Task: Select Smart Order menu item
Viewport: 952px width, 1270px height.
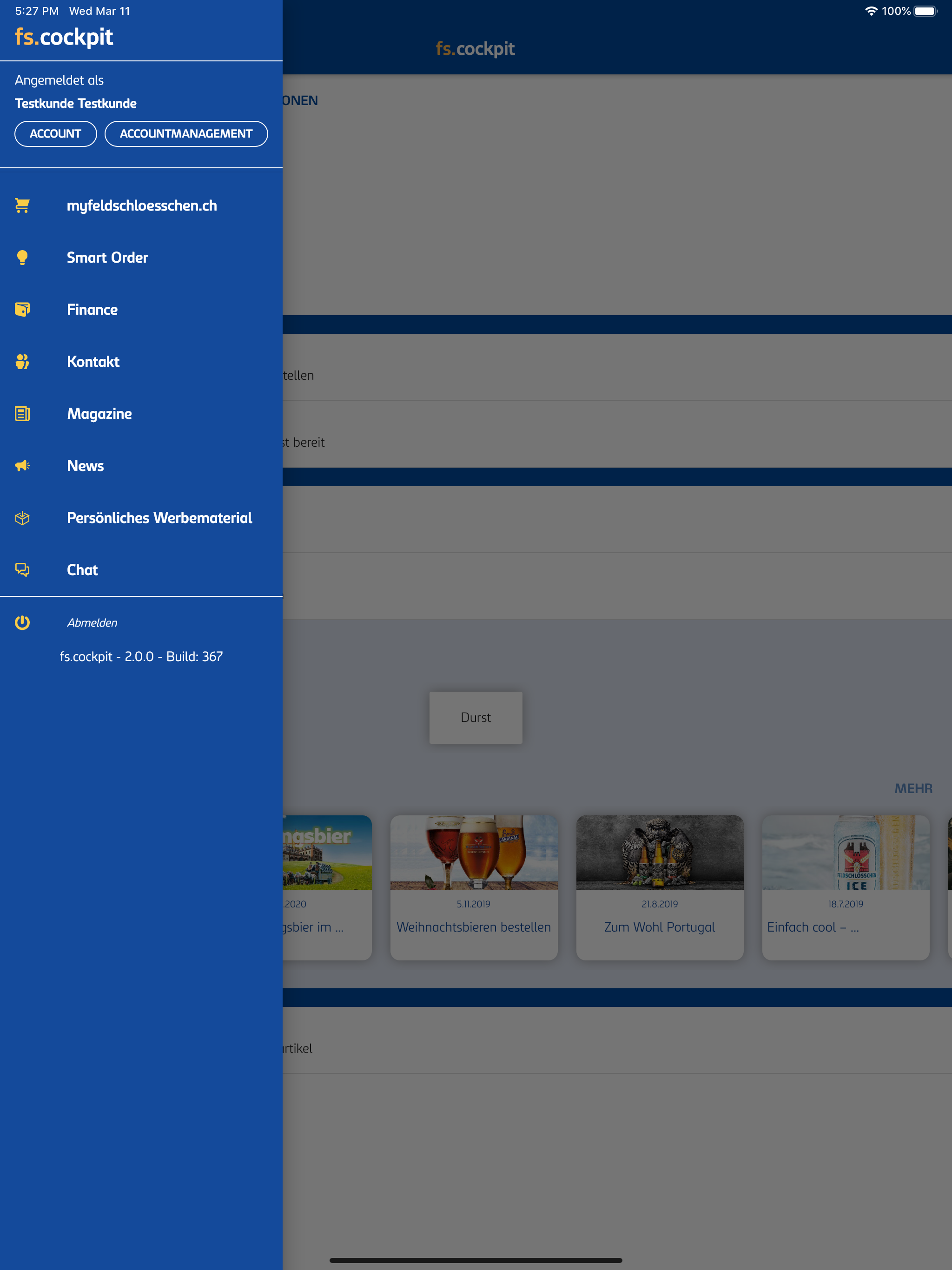Action: pos(141,258)
